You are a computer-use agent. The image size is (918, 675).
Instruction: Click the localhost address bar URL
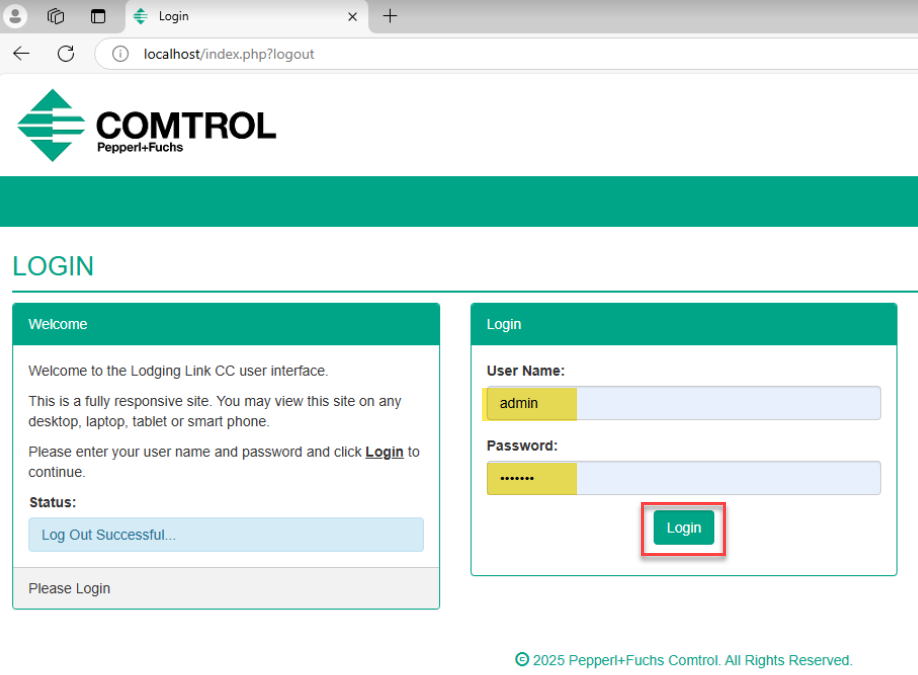[229, 54]
